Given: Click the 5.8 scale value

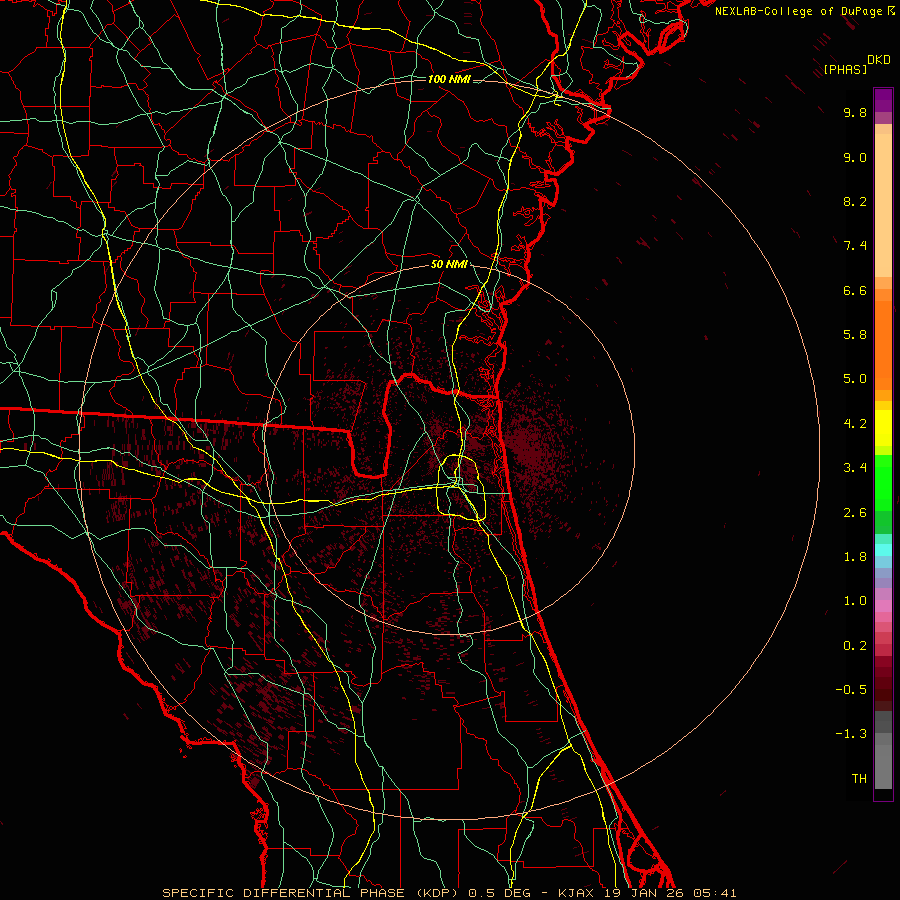Looking at the screenshot, I should [855, 335].
